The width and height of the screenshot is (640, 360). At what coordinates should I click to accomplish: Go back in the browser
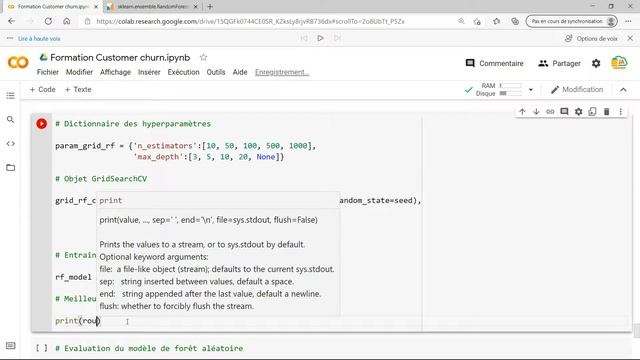coord(11,21)
